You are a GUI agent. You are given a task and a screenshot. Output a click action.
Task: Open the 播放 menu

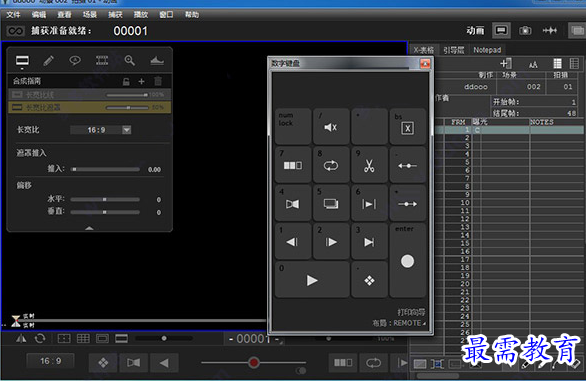coord(141,15)
